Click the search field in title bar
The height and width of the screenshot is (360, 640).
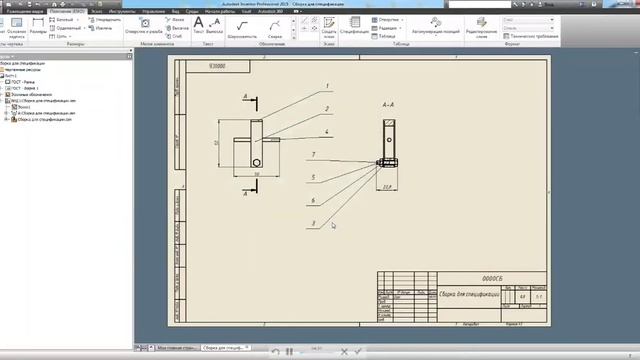tap(480, 4)
